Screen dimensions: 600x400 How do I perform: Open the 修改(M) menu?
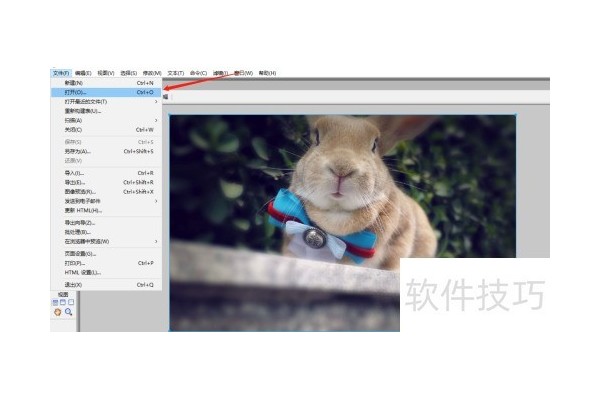pos(152,73)
